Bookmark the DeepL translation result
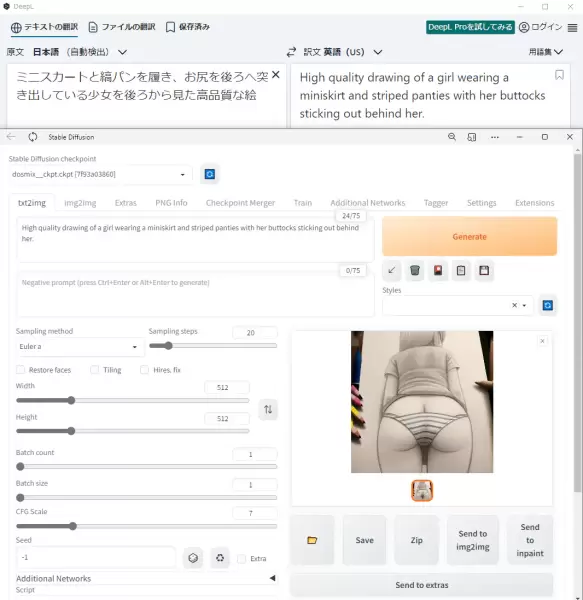This screenshot has width=583, height=600. (559, 75)
